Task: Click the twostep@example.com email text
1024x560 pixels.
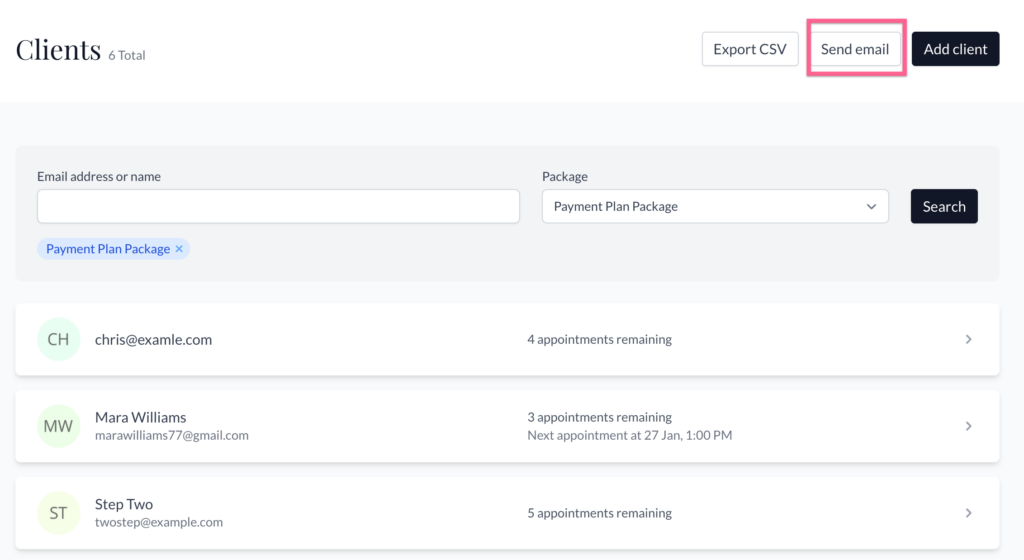Action: 158,522
